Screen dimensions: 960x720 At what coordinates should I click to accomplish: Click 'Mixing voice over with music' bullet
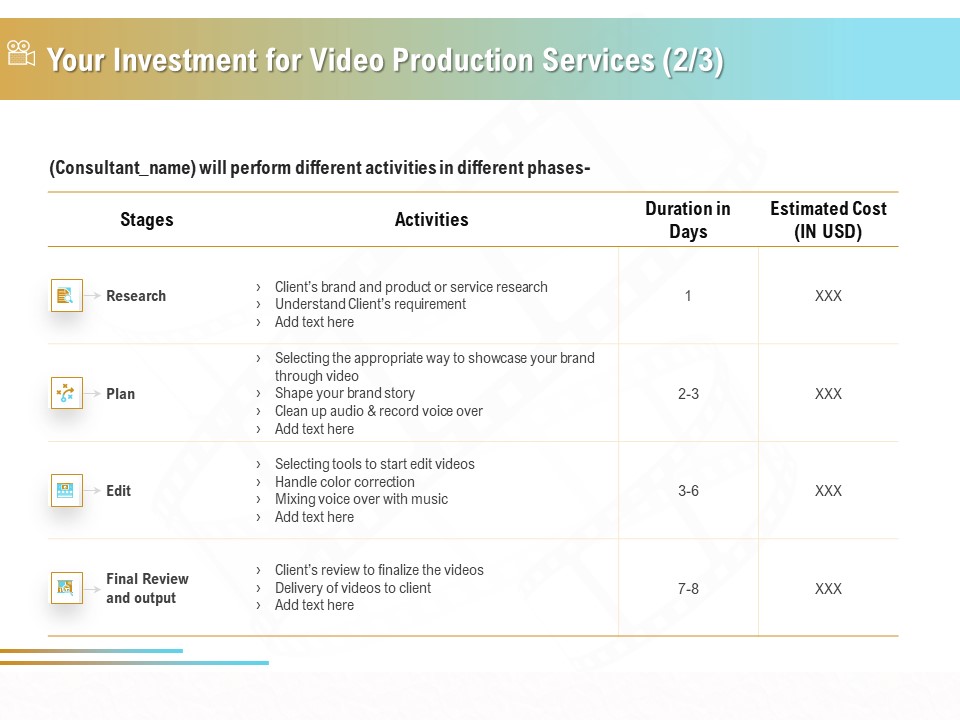point(361,499)
